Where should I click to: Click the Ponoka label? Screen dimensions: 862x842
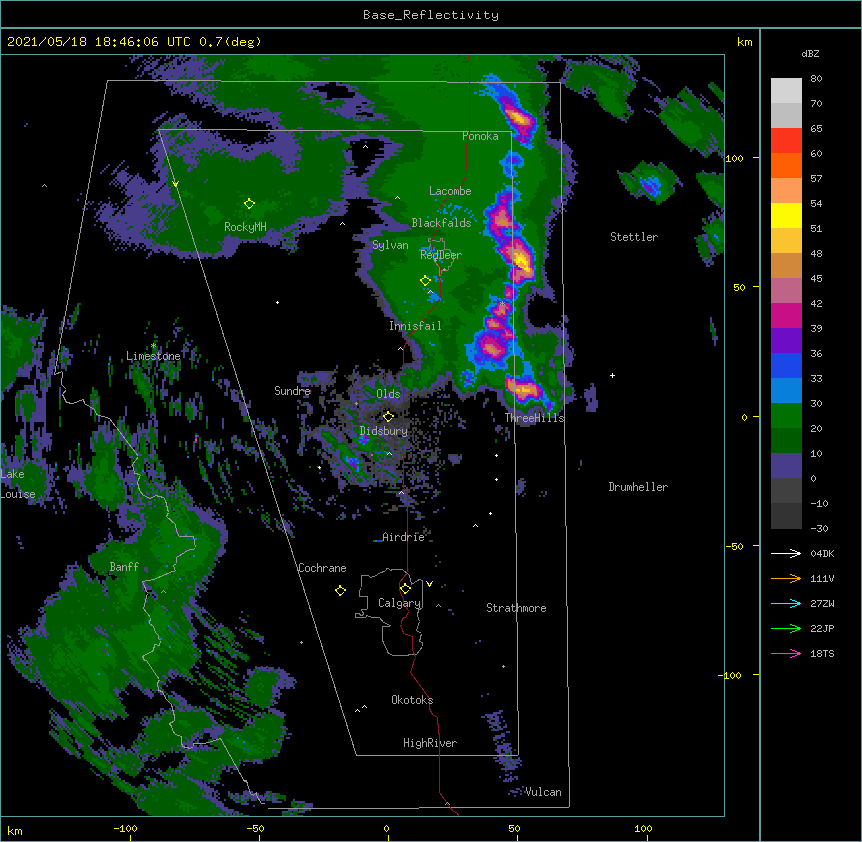point(480,136)
